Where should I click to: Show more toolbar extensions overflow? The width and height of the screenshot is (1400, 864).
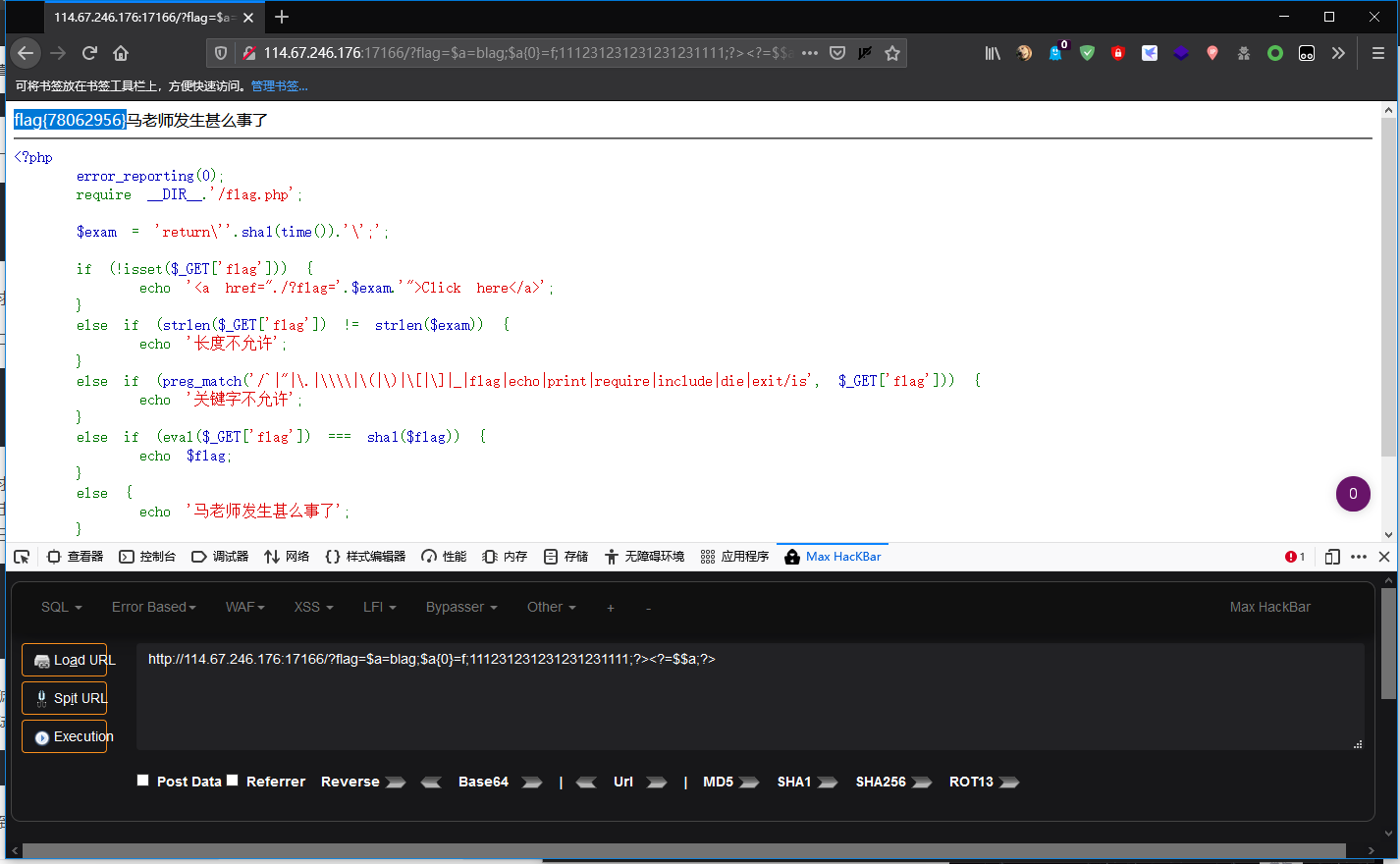(x=1338, y=53)
